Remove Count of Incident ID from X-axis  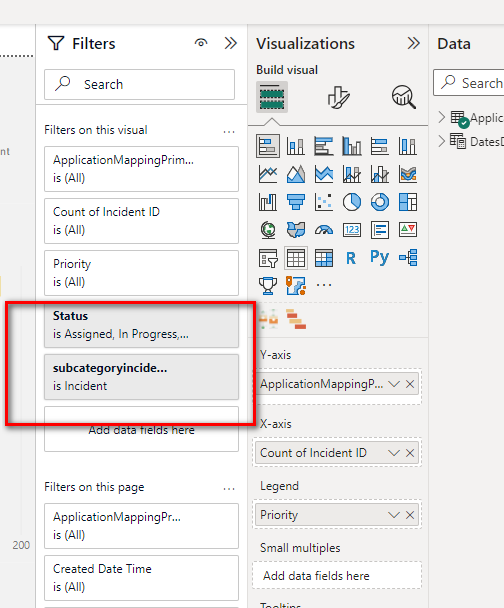[410, 453]
